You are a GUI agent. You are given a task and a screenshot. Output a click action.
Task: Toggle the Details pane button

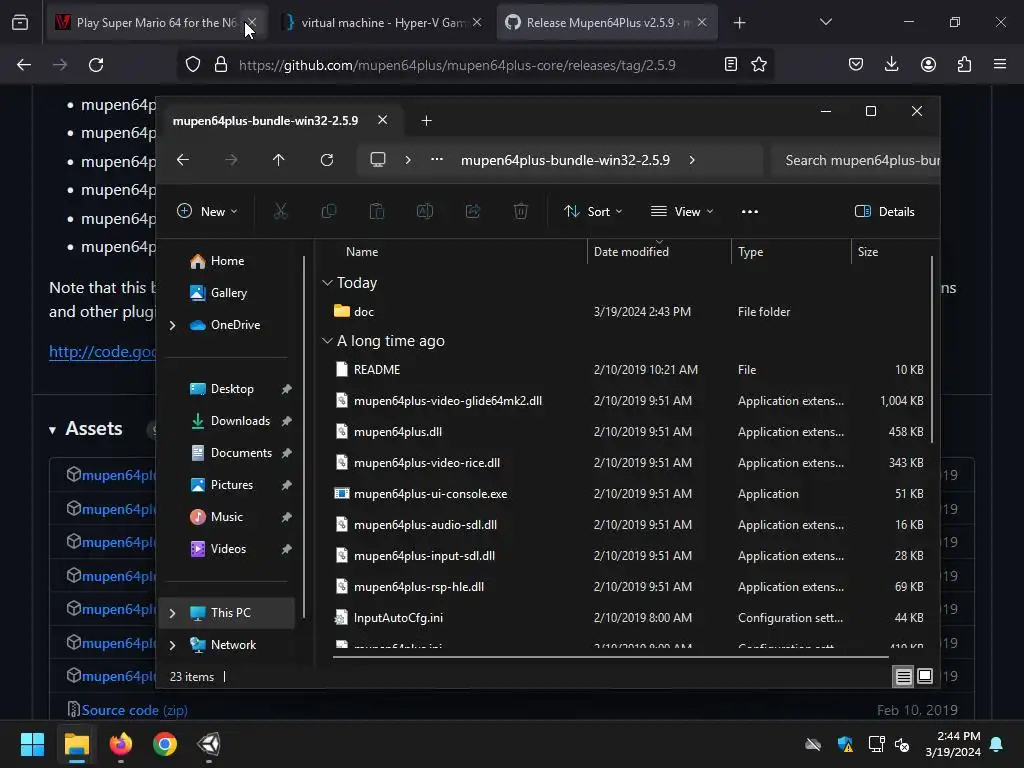tap(885, 212)
